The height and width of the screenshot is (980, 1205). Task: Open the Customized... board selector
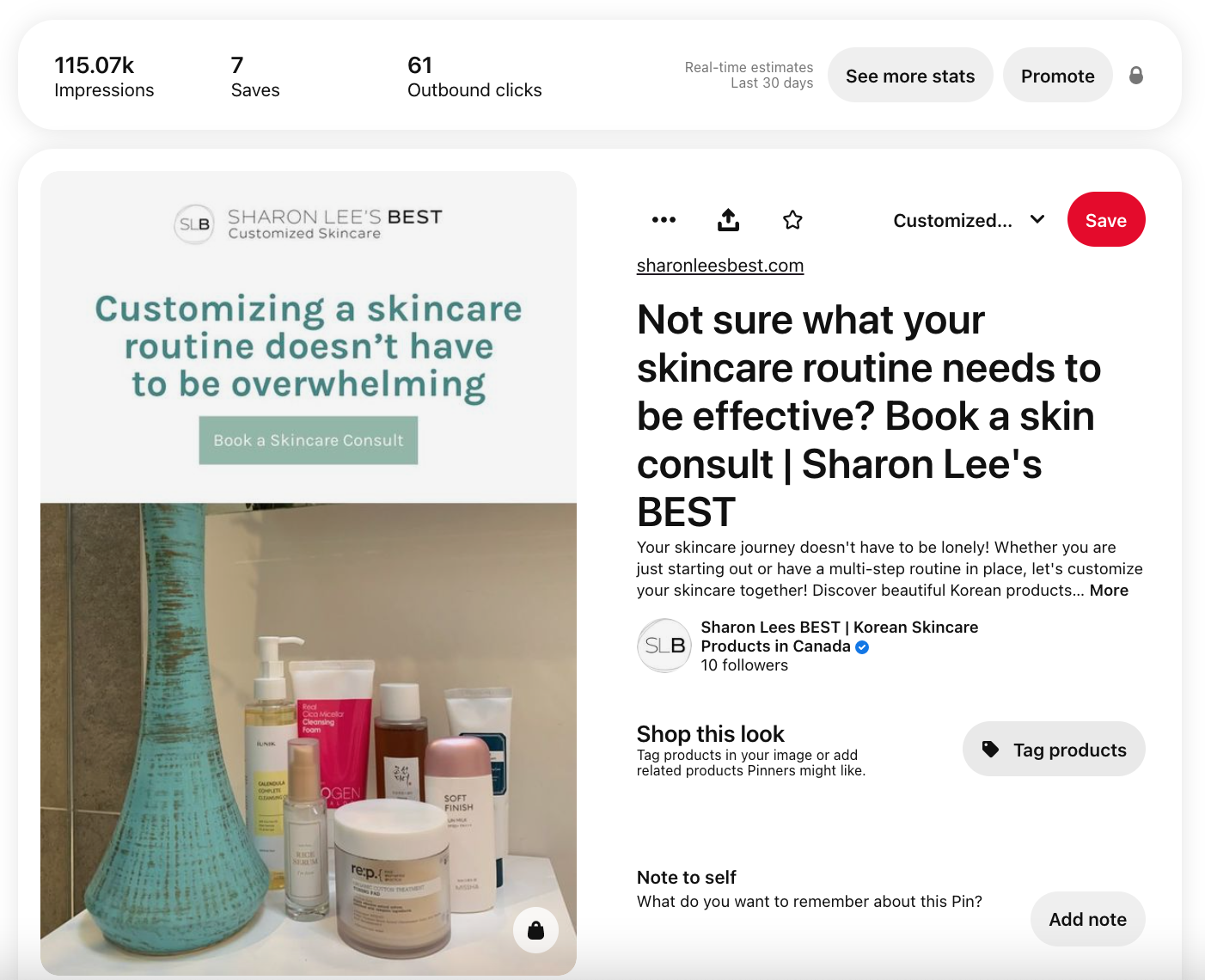(970, 220)
